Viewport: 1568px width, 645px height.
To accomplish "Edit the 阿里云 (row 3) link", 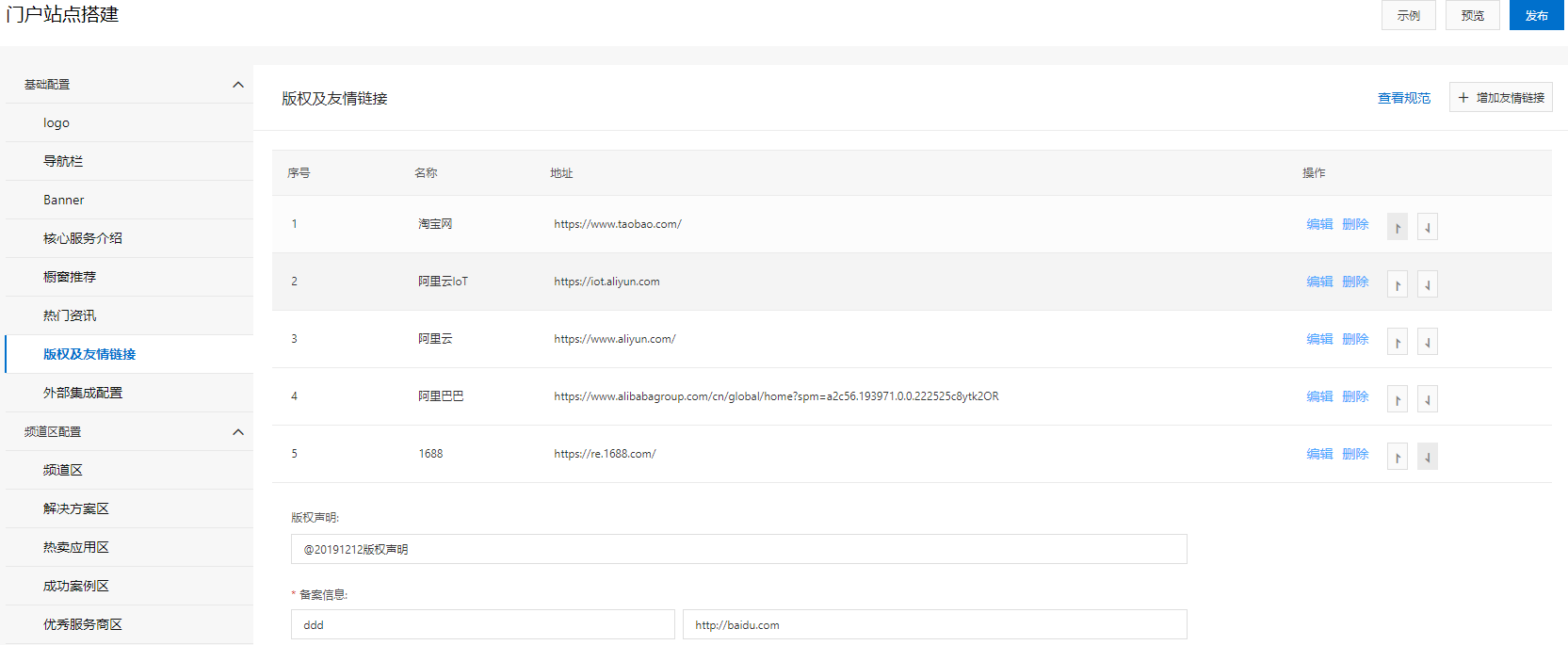I will (1319, 339).
